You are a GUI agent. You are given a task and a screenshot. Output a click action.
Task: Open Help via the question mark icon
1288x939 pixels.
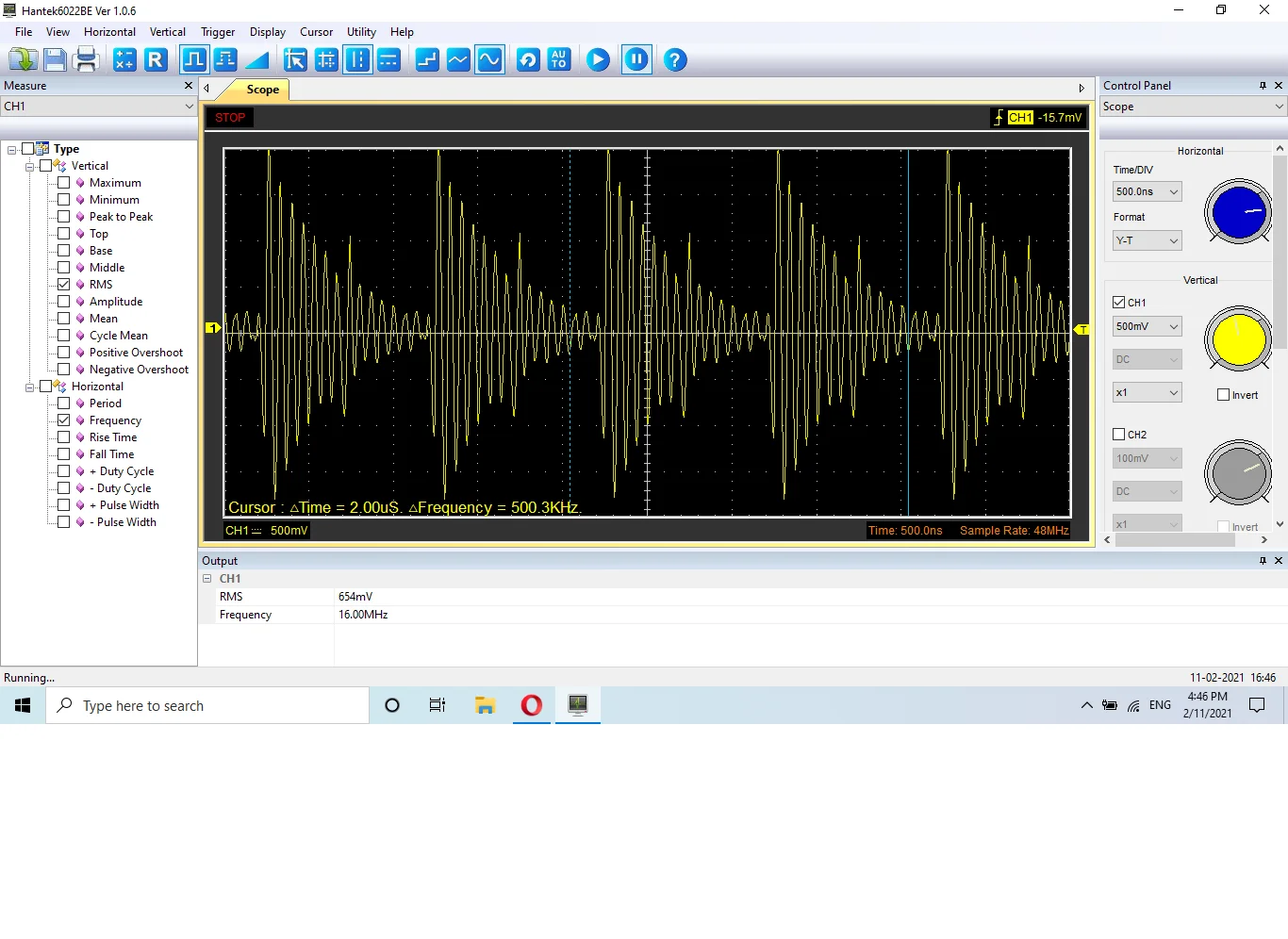(x=674, y=60)
